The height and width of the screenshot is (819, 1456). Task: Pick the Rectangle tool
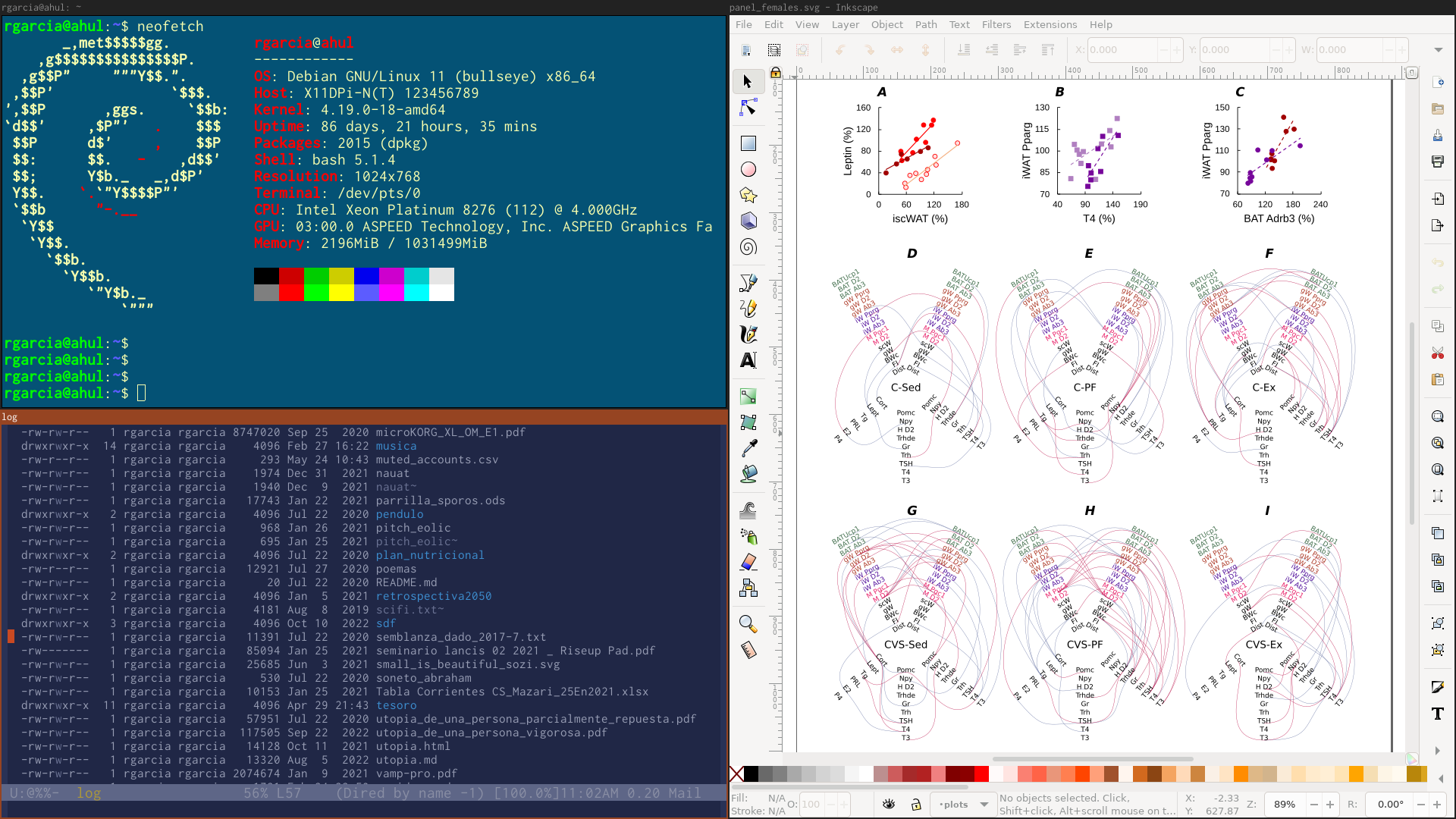[x=748, y=143]
